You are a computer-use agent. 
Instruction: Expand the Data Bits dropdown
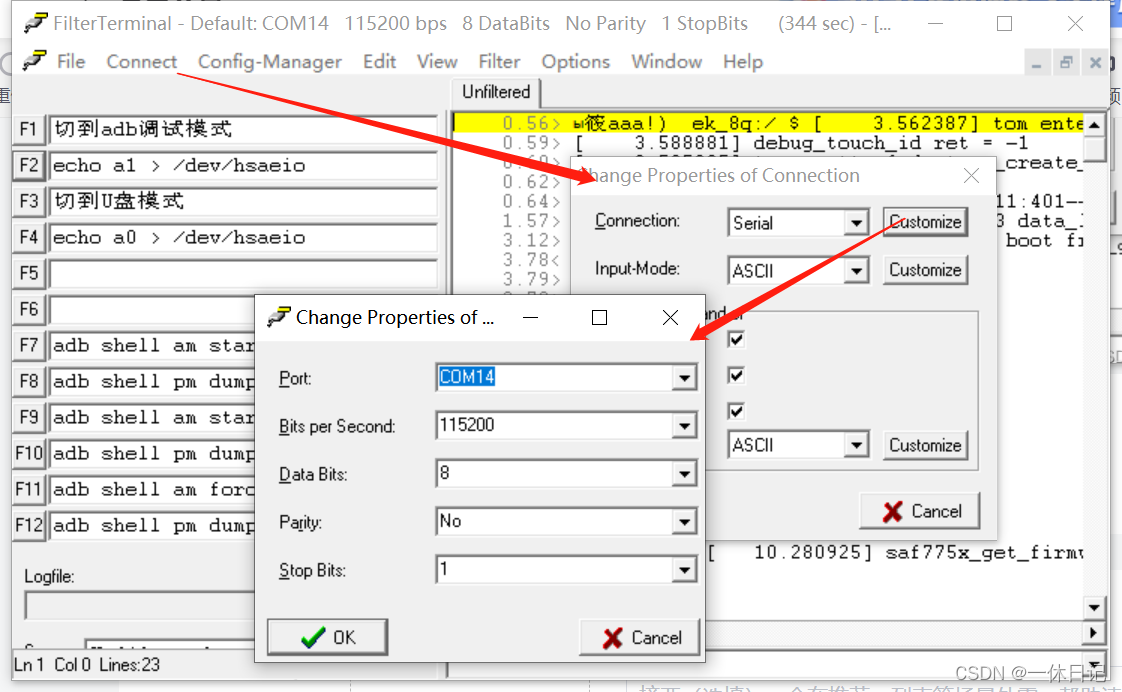685,474
